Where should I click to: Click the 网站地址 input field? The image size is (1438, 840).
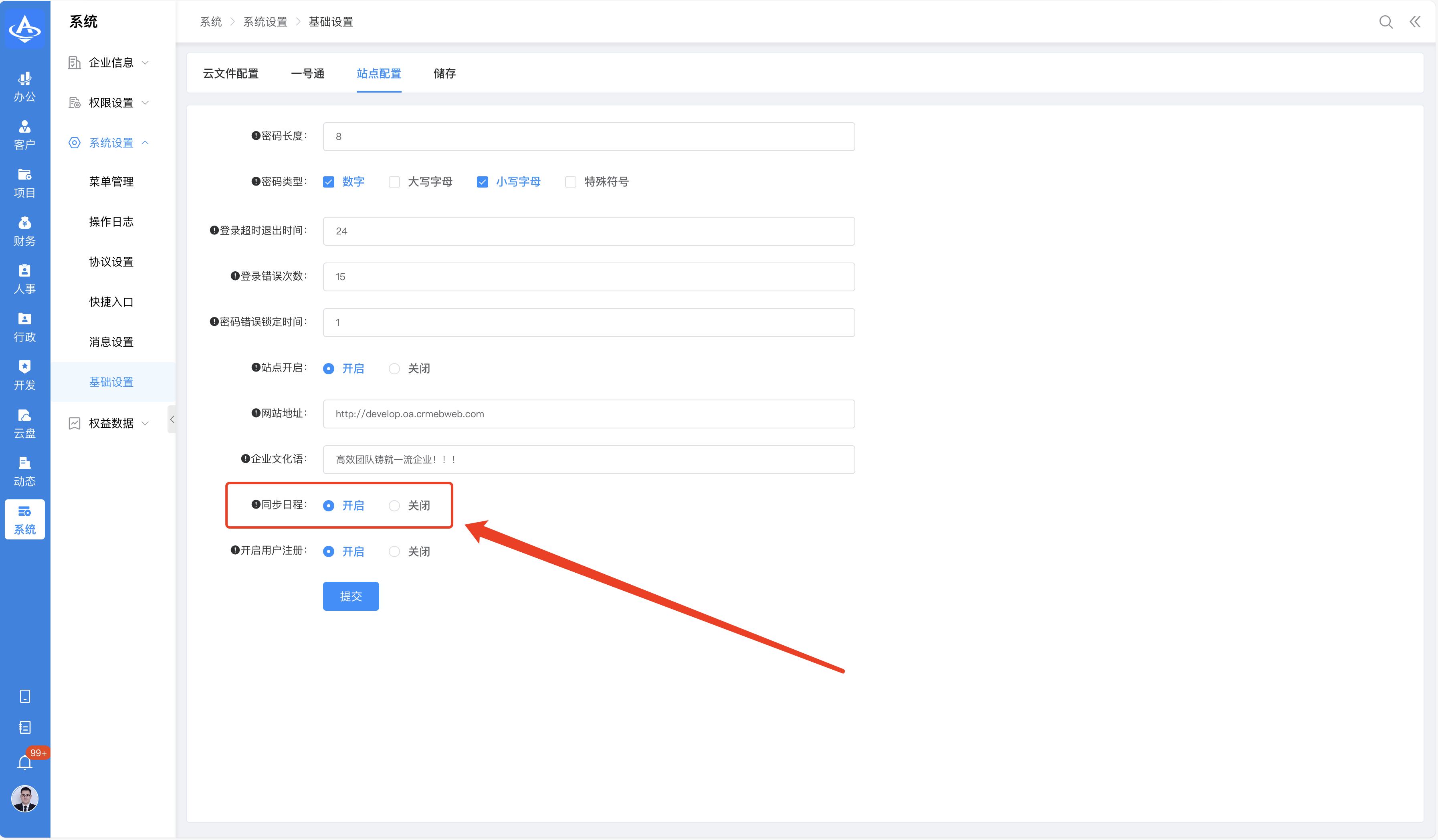(588, 414)
